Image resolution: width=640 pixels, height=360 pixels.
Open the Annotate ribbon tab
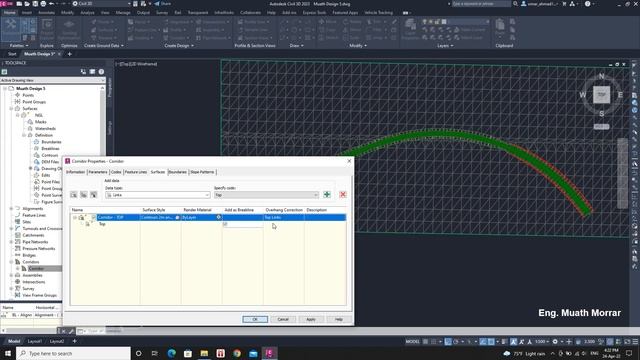coord(46,13)
